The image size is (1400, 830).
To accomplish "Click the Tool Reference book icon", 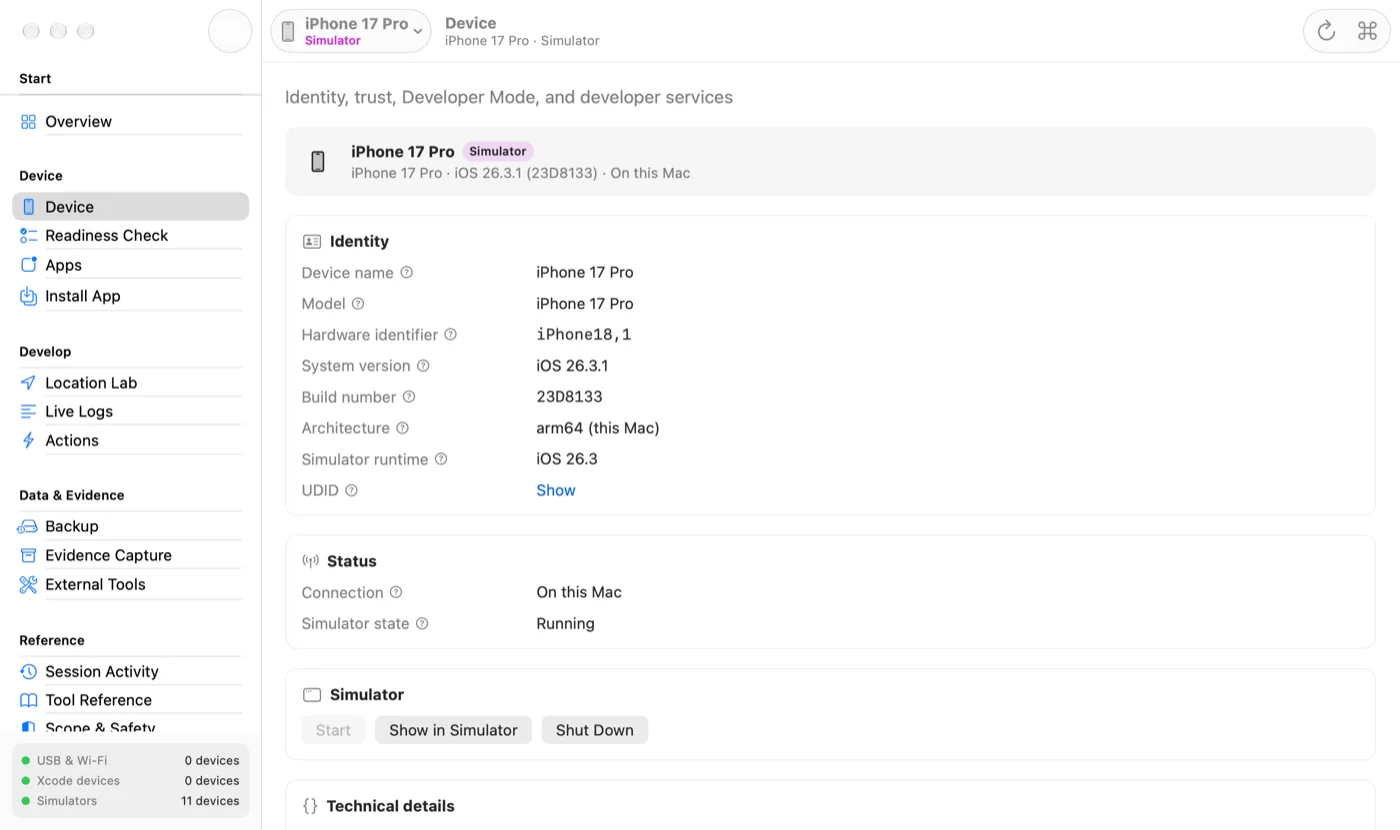I will tap(28, 700).
